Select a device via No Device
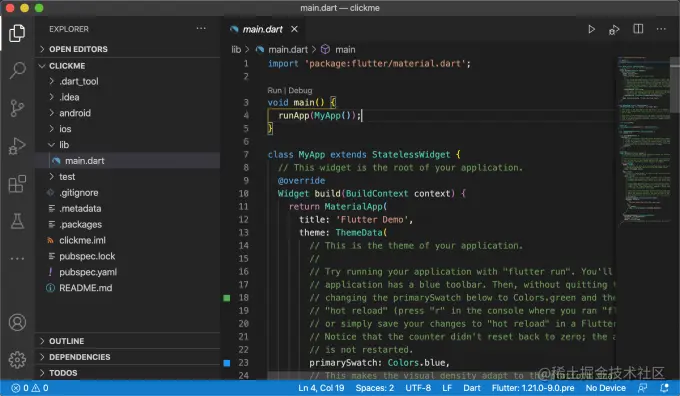This screenshot has height=396, width=680. pyautogui.click(x=606, y=388)
